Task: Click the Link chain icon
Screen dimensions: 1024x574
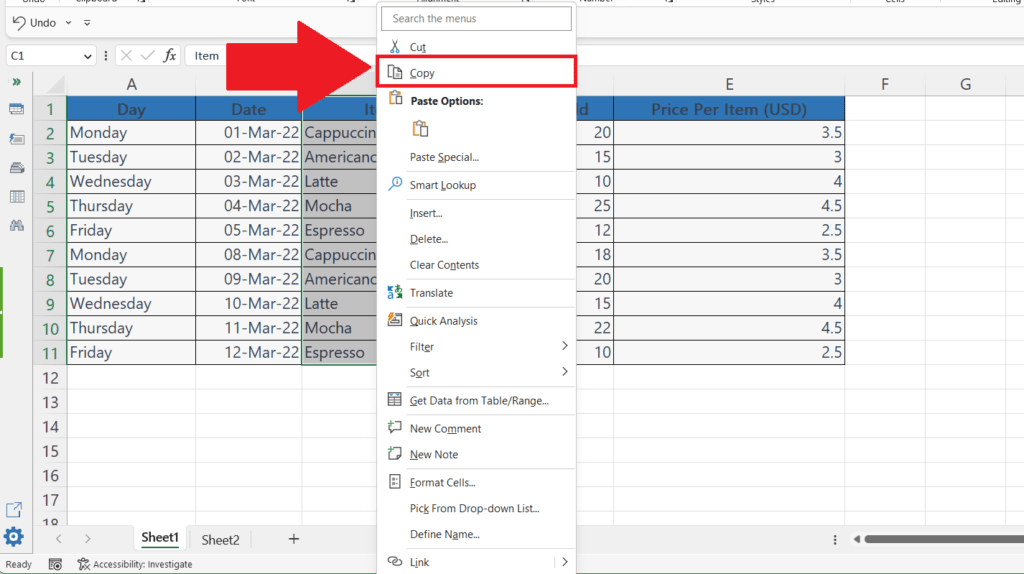Action: [x=394, y=561]
